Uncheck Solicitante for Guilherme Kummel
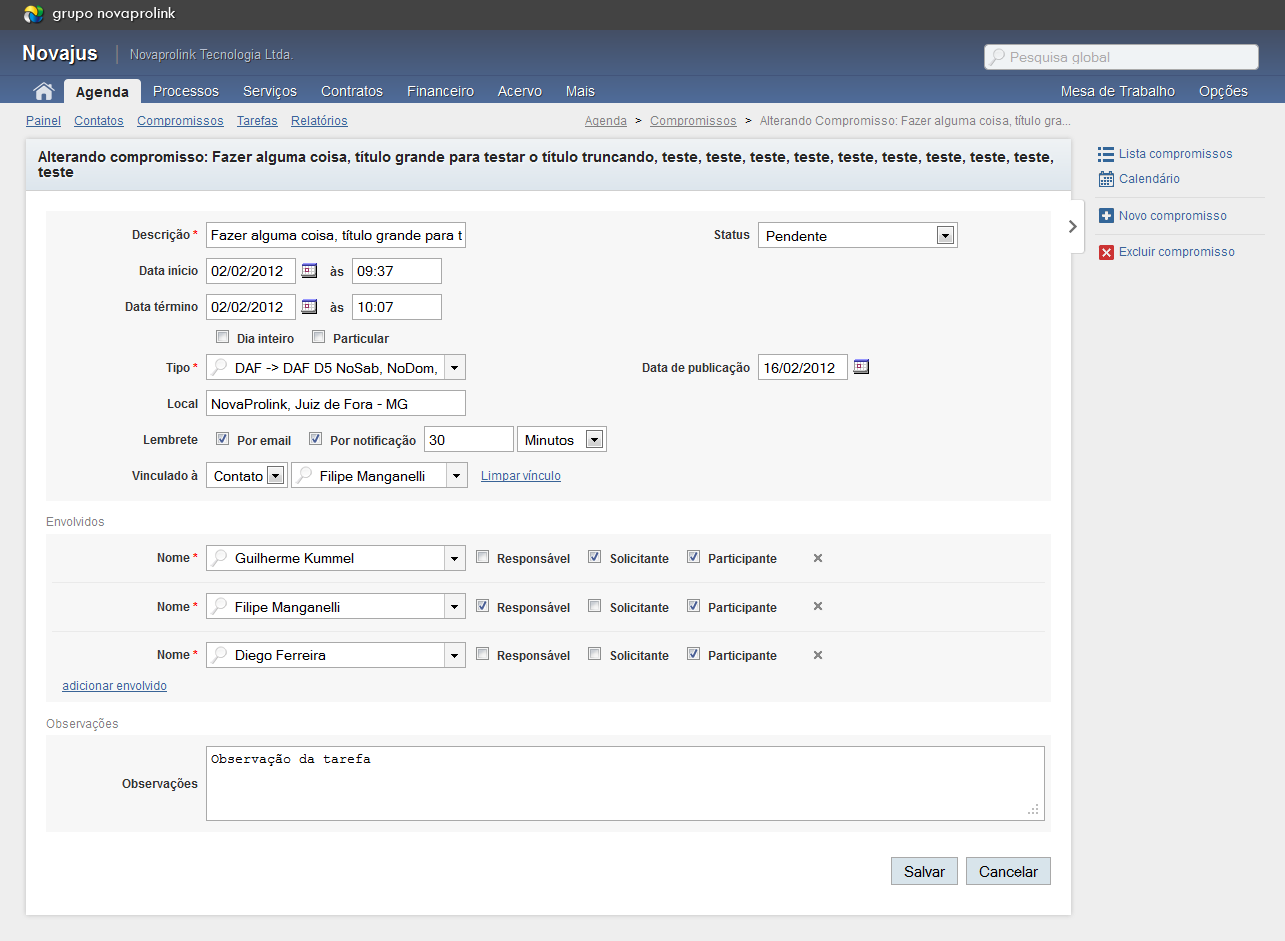Screen dimensions: 1285x941 point(595,557)
